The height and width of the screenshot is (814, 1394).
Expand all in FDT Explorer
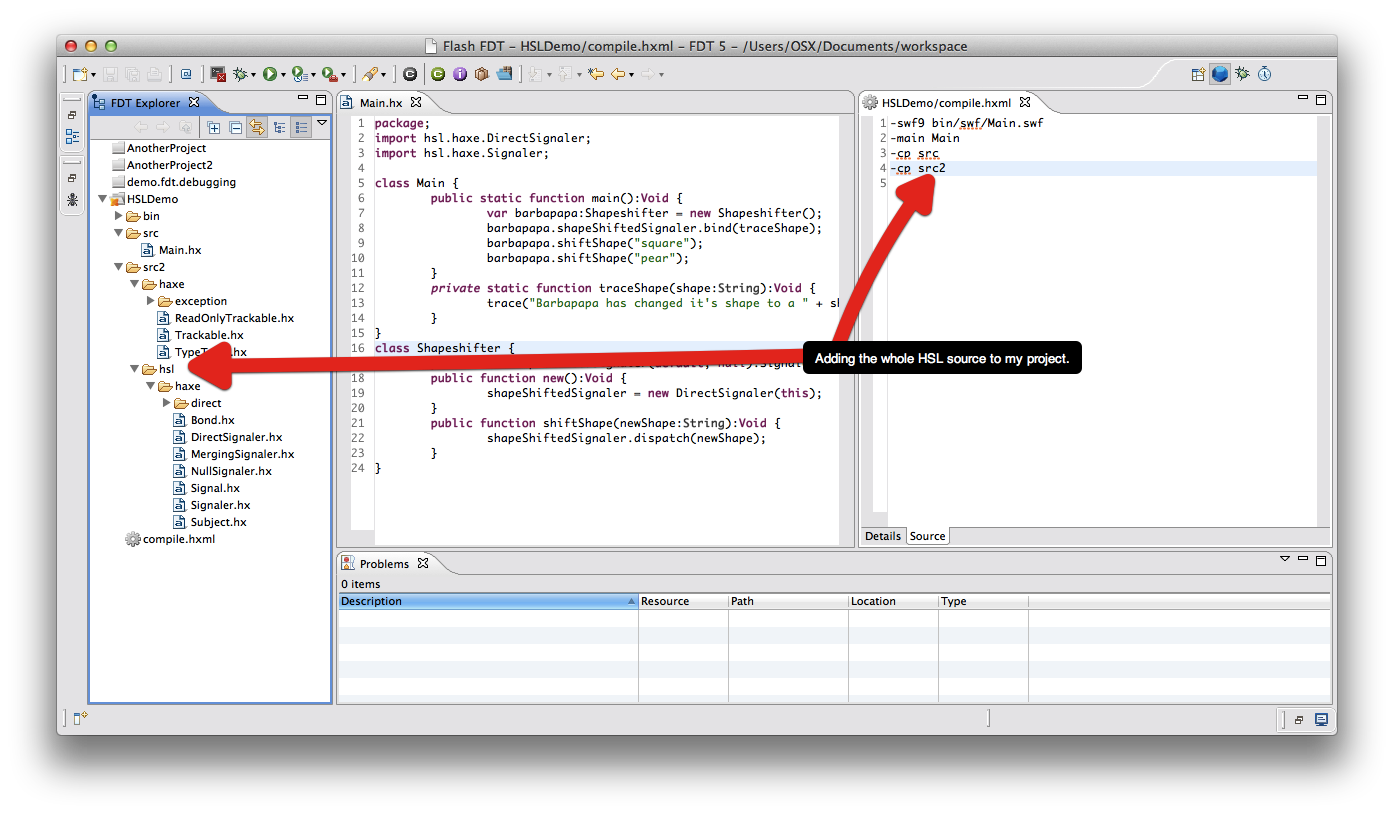213,127
